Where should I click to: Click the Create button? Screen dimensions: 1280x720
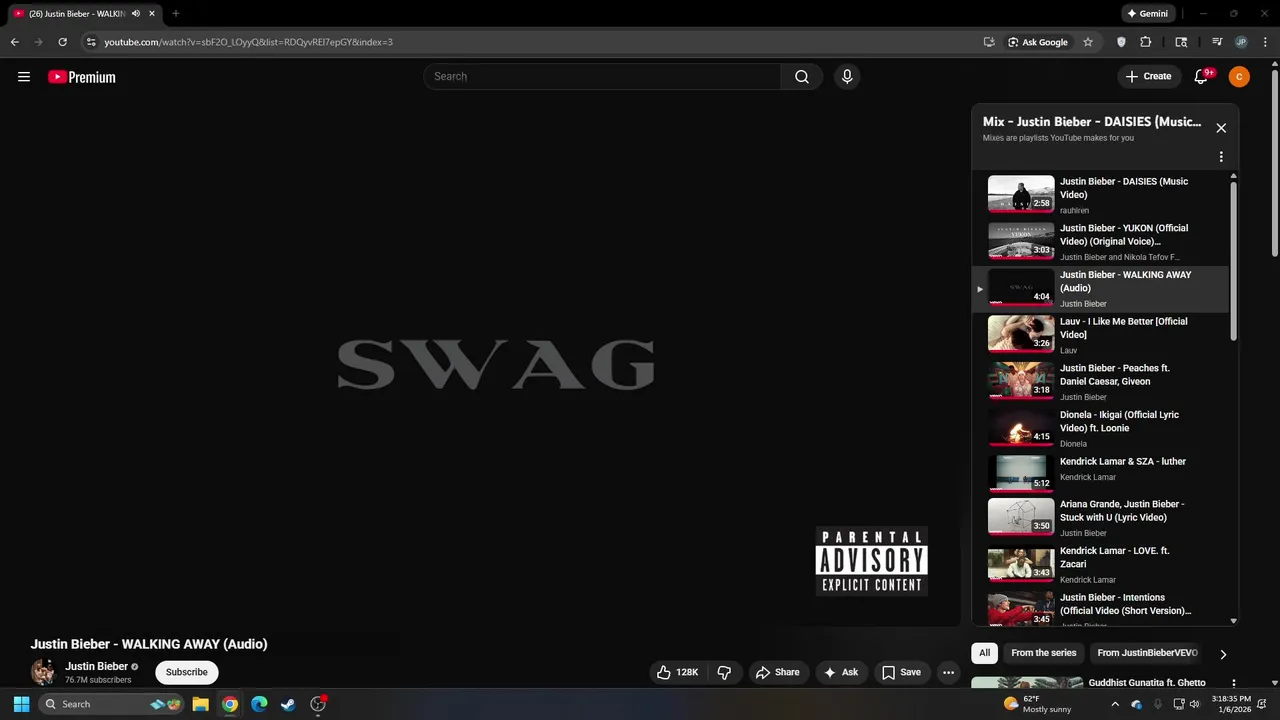1148,77
